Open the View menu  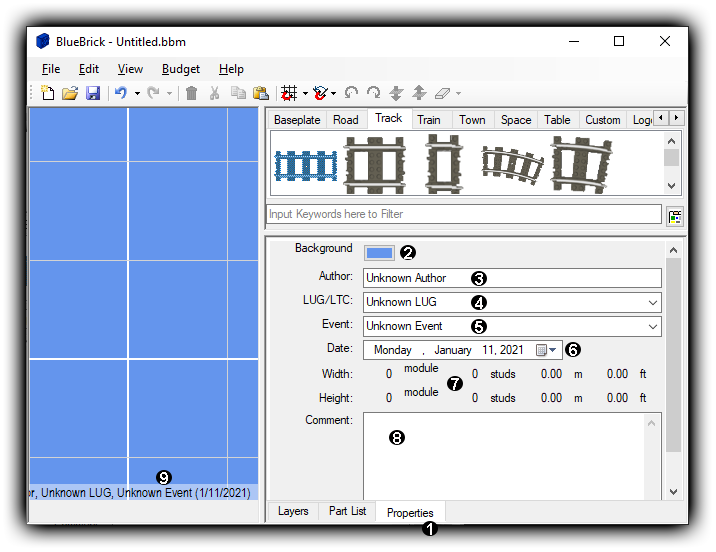(x=130, y=69)
